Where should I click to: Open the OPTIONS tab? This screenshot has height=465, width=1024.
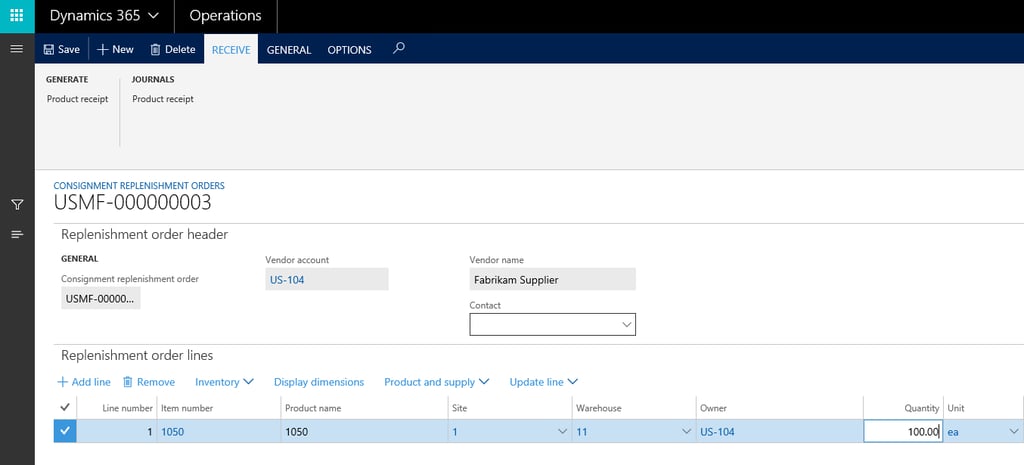[349, 50]
